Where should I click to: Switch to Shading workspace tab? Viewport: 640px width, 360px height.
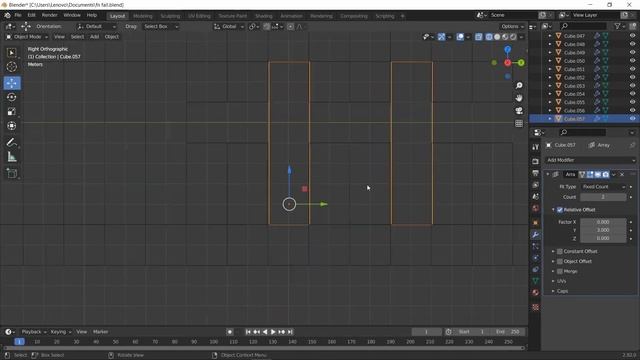click(x=264, y=16)
